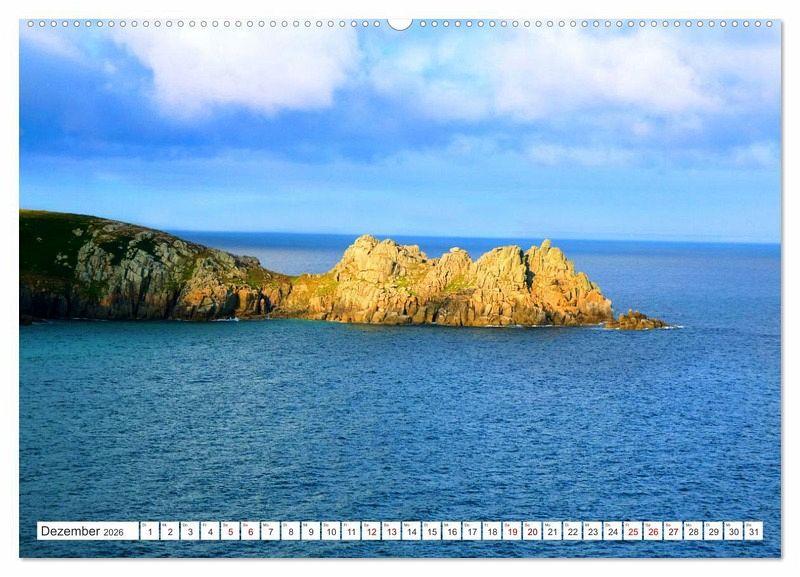
Task: Choose day 12 in the date row
Action: [371, 532]
